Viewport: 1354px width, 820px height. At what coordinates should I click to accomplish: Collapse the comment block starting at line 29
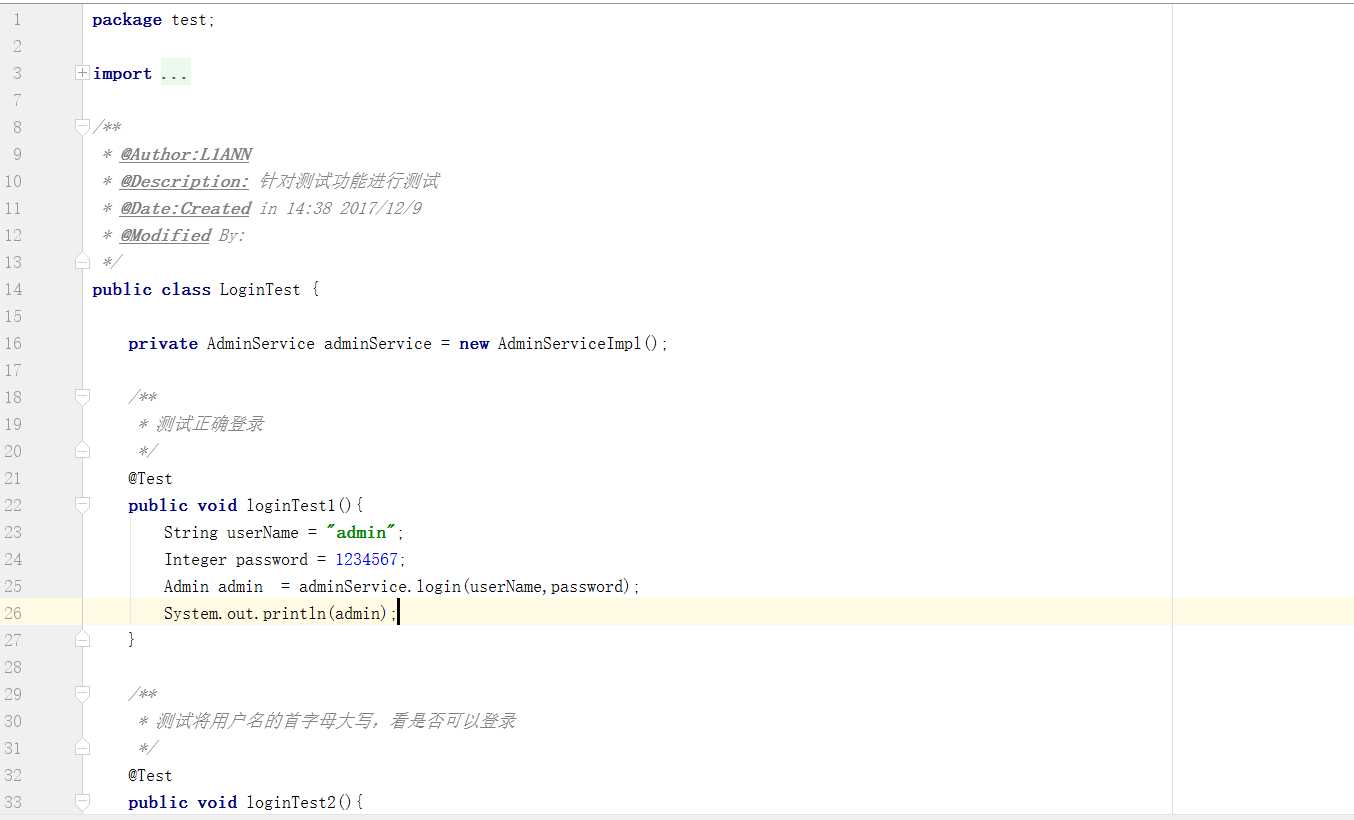(x=82, y=694)
